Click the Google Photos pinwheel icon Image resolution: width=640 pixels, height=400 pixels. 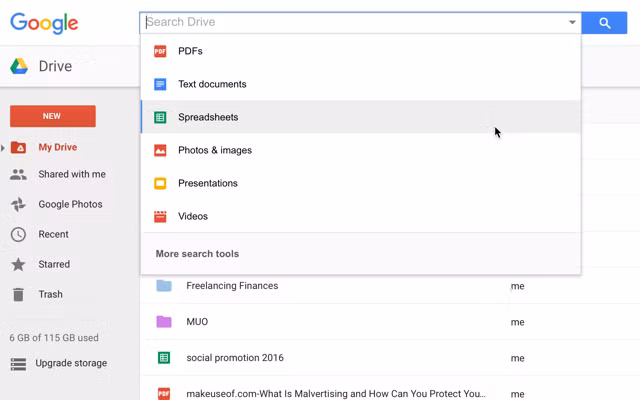(18, 204)
